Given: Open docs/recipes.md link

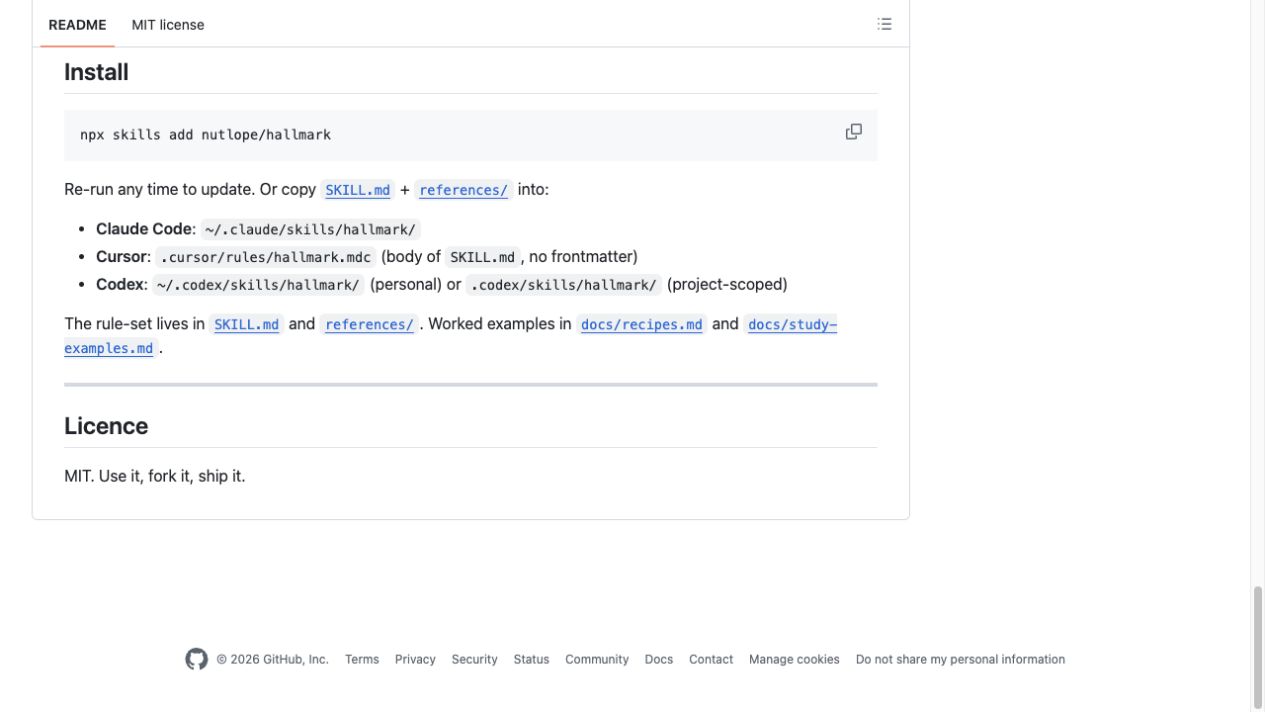Looking at the screenshot, I should point(641,325).
